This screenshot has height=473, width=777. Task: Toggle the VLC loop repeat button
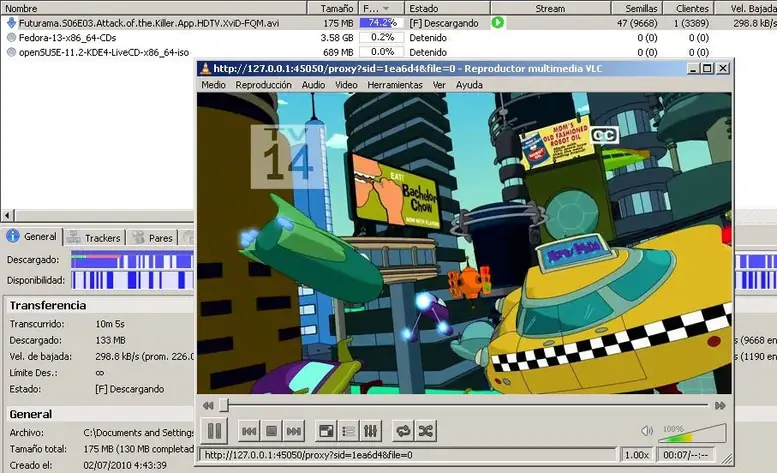coord(403,431)
